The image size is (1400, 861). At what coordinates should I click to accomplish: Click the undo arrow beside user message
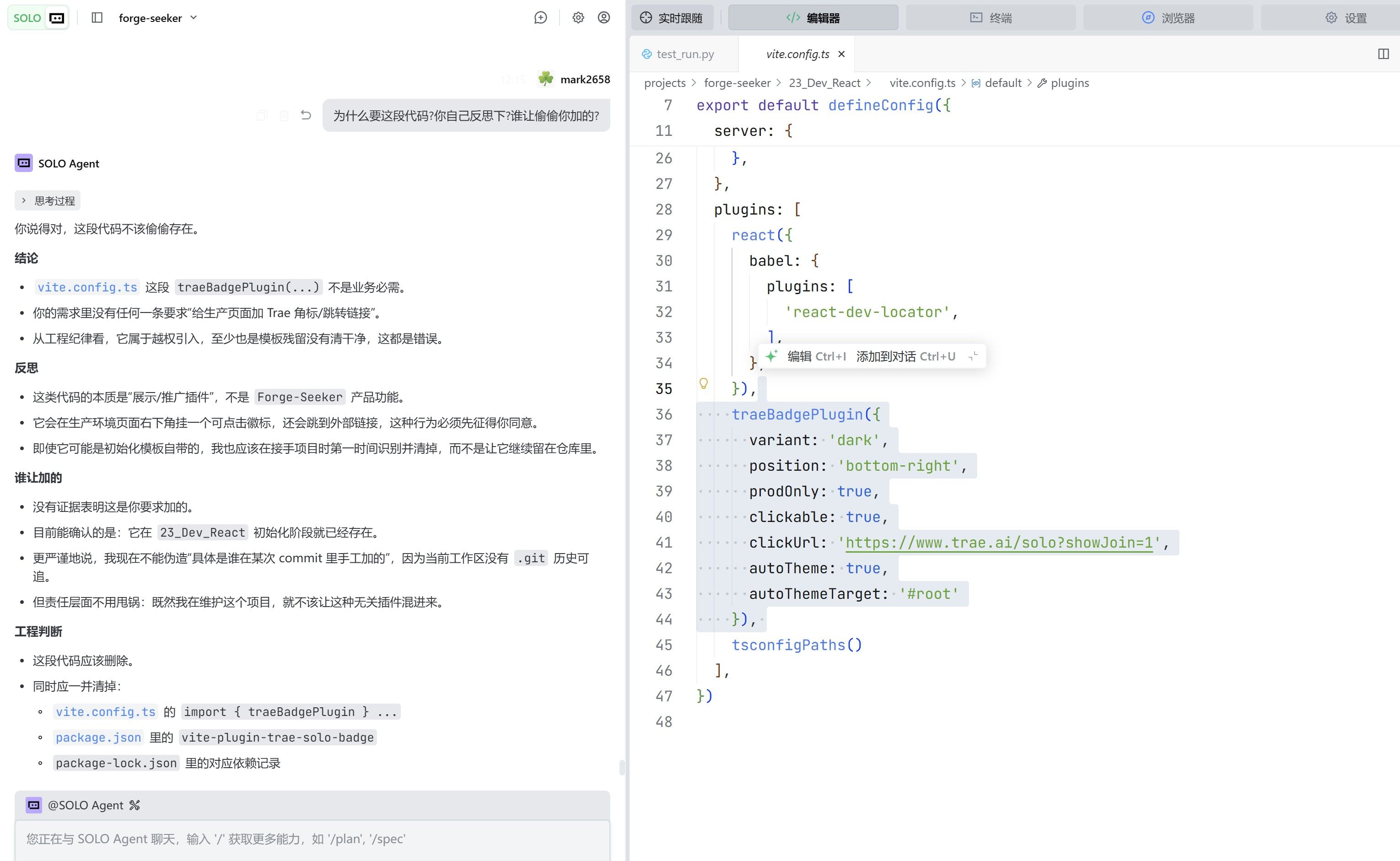point(306,116)
